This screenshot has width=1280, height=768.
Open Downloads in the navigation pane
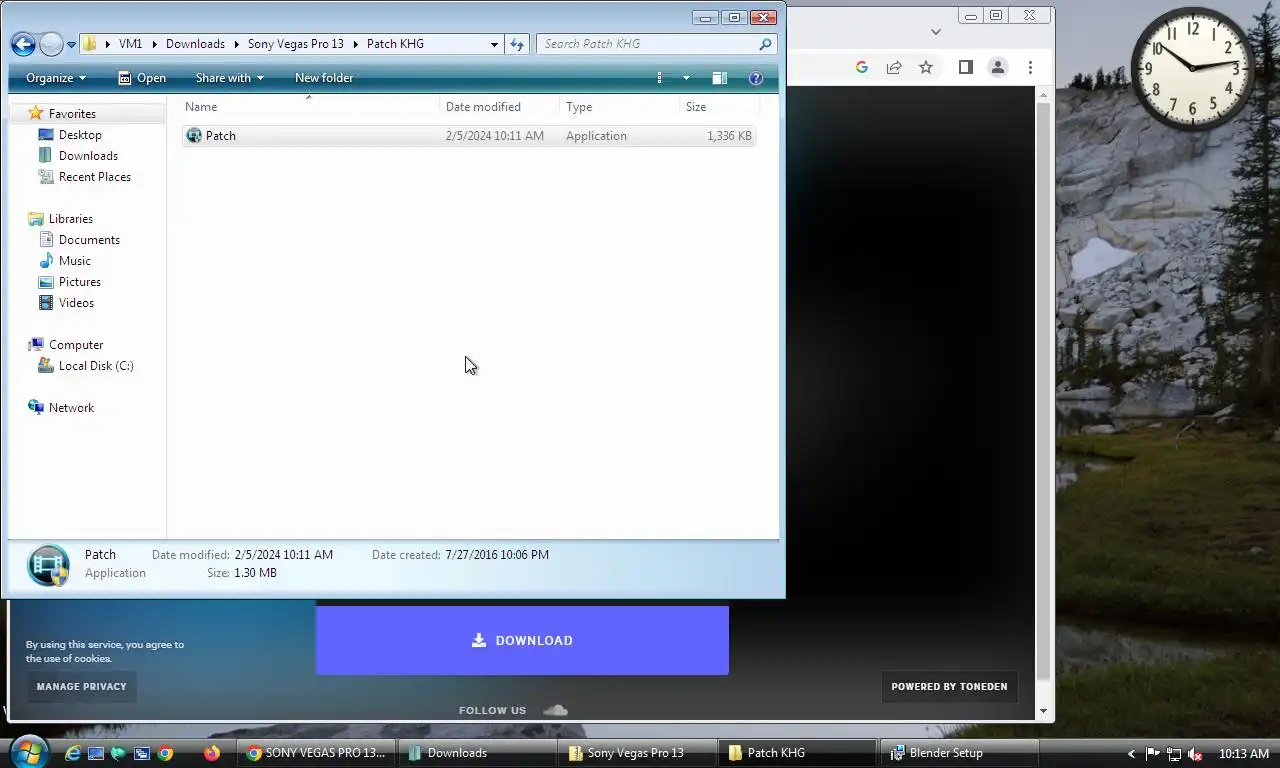tap(78, 156)
